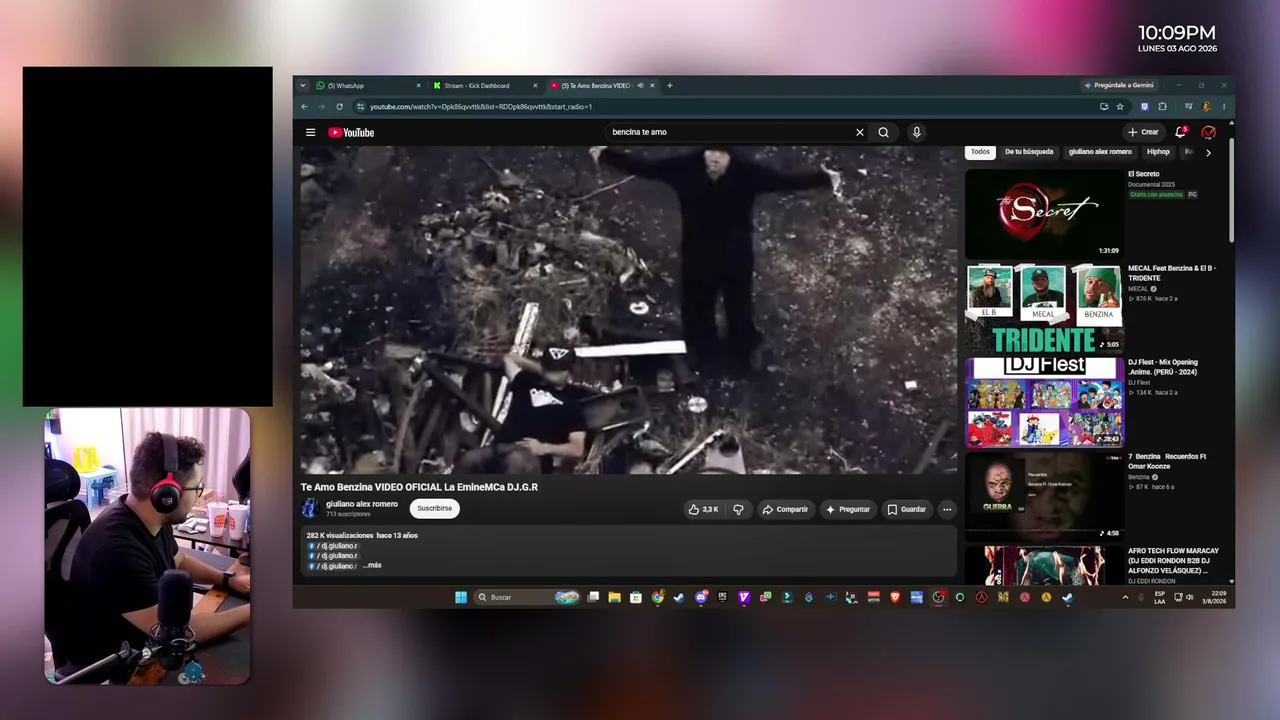1280x720 pixels.
Task: Open the Recuerdos Ft Omar Koonze thumbnail
Action: (1044, 496)
